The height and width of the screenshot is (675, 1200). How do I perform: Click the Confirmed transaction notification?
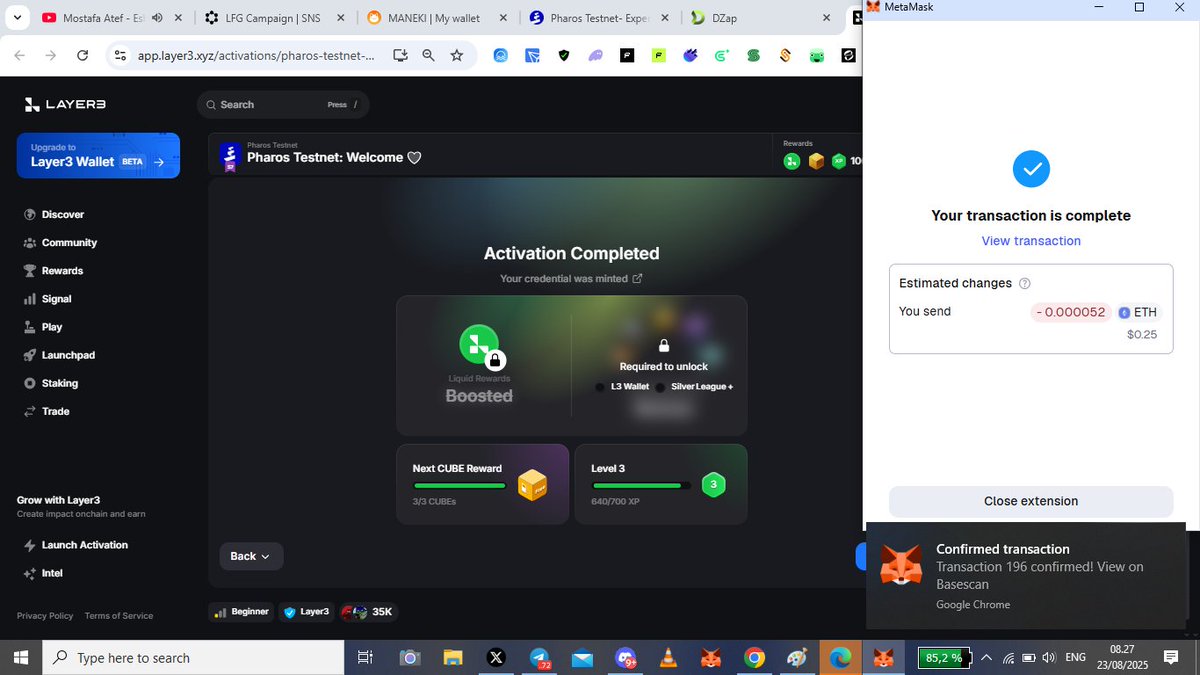(1026, 576)
